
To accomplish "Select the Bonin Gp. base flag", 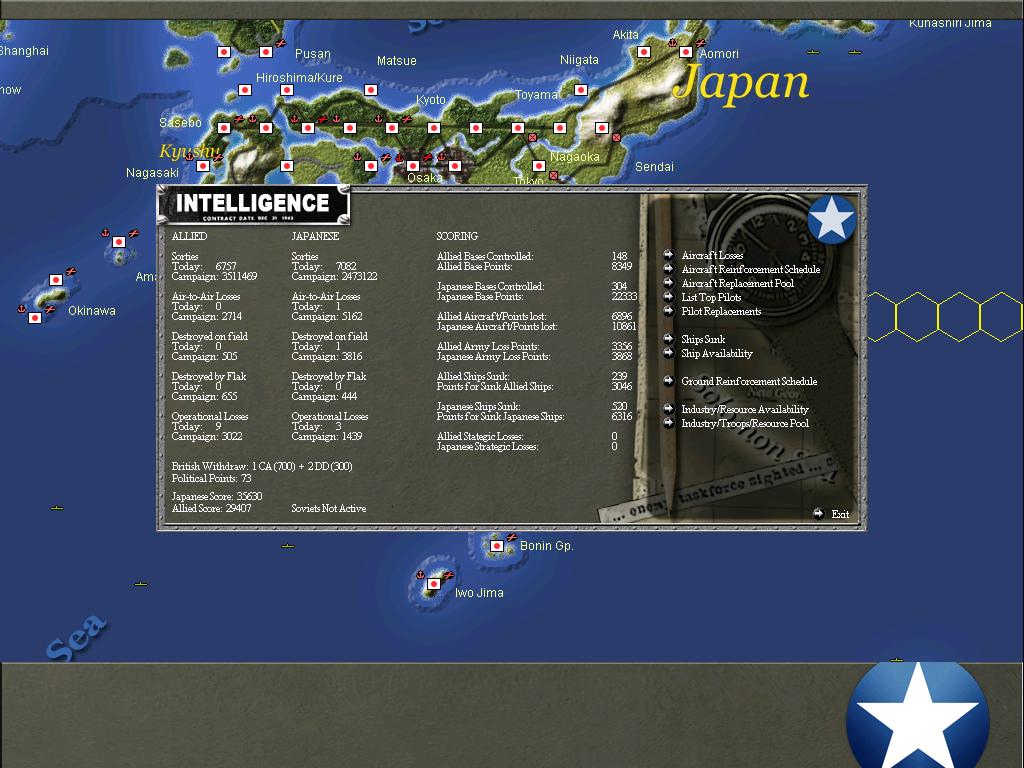I will pos(496,546).
